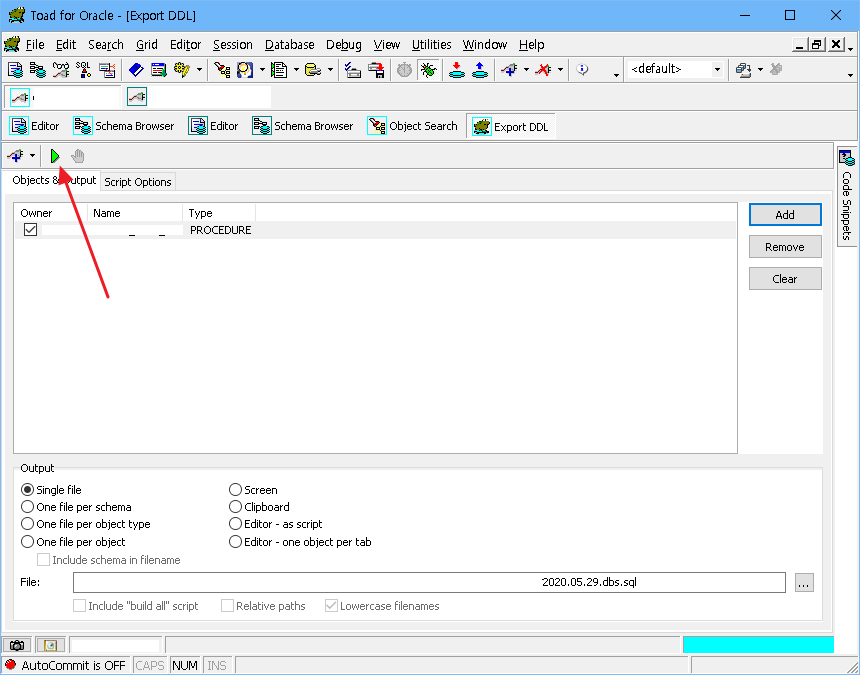Expand dropdown after the info balloon icon

pyautogui.click(x=616, y=75)
